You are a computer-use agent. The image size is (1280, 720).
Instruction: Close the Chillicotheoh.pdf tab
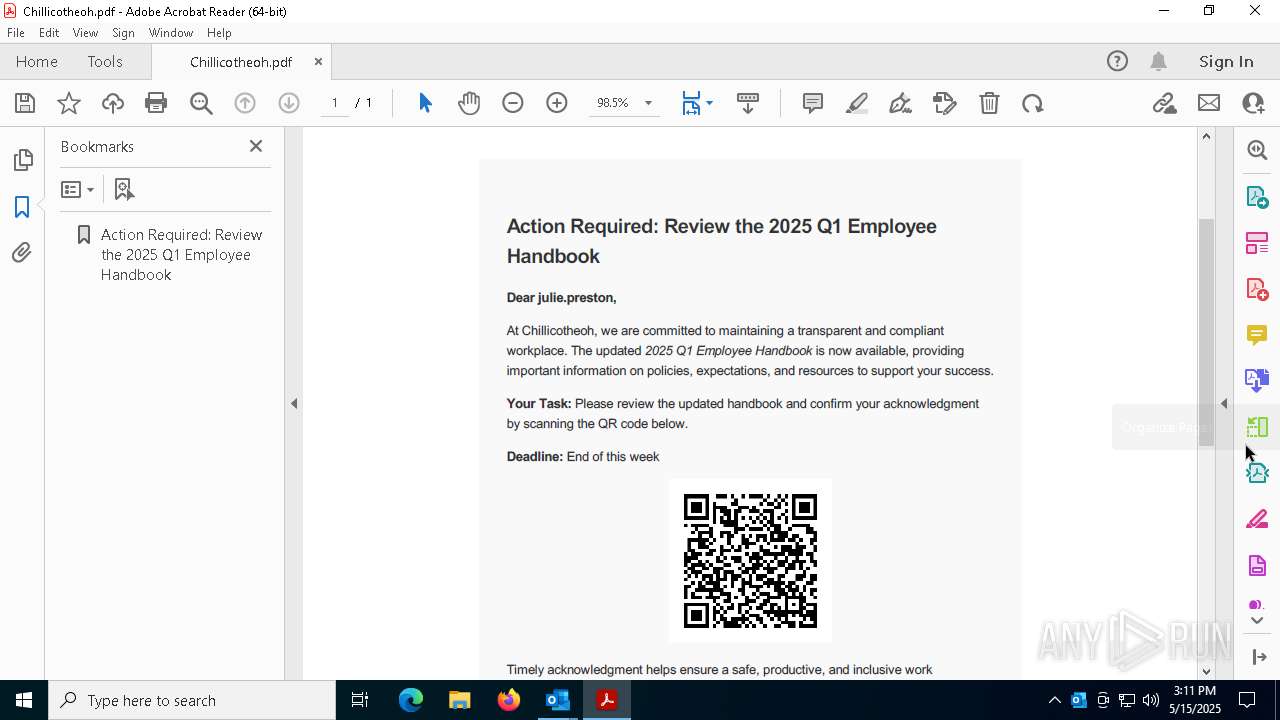[x=318, y=62]
